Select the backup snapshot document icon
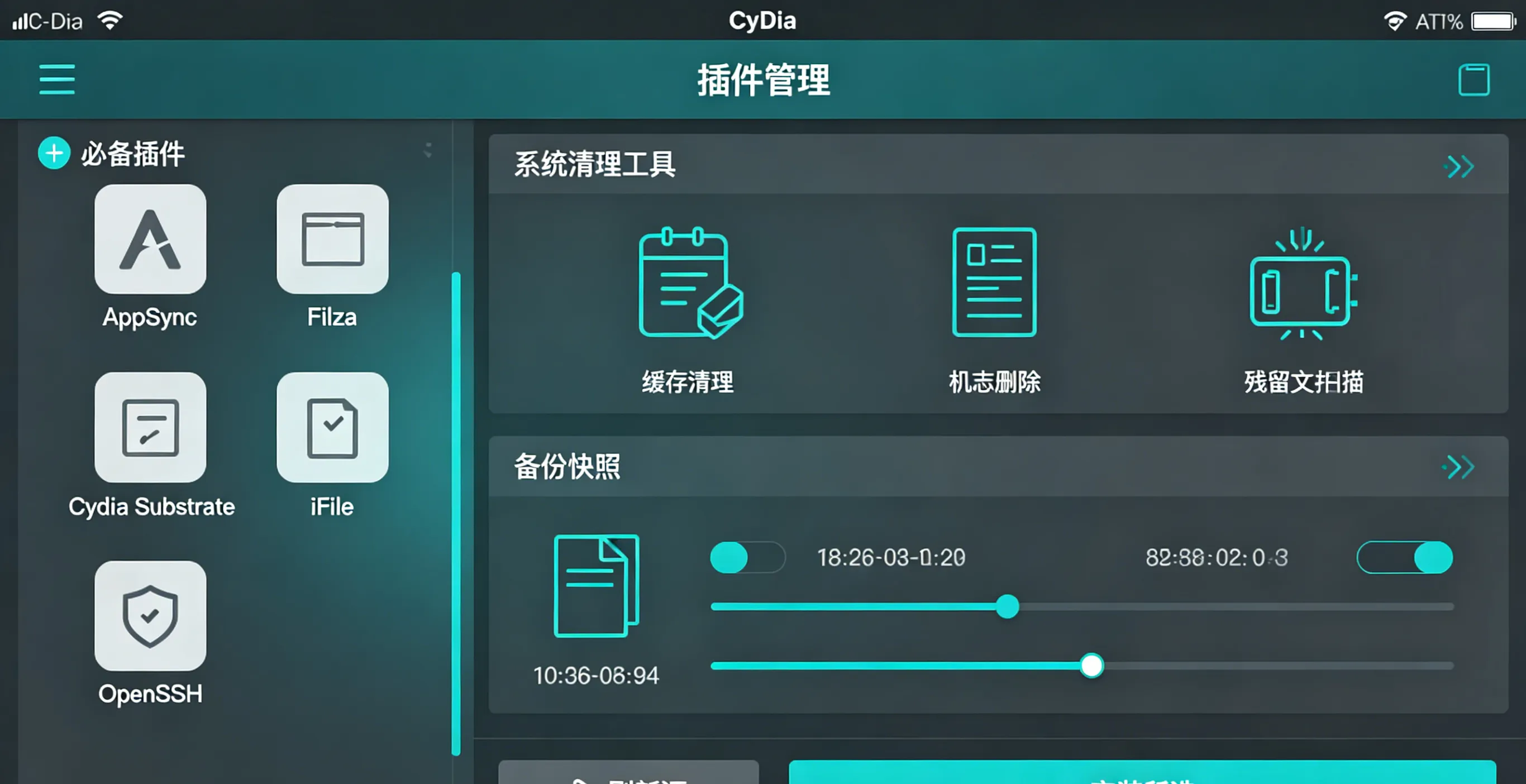The image size is (1526, 784). [596, 586]
